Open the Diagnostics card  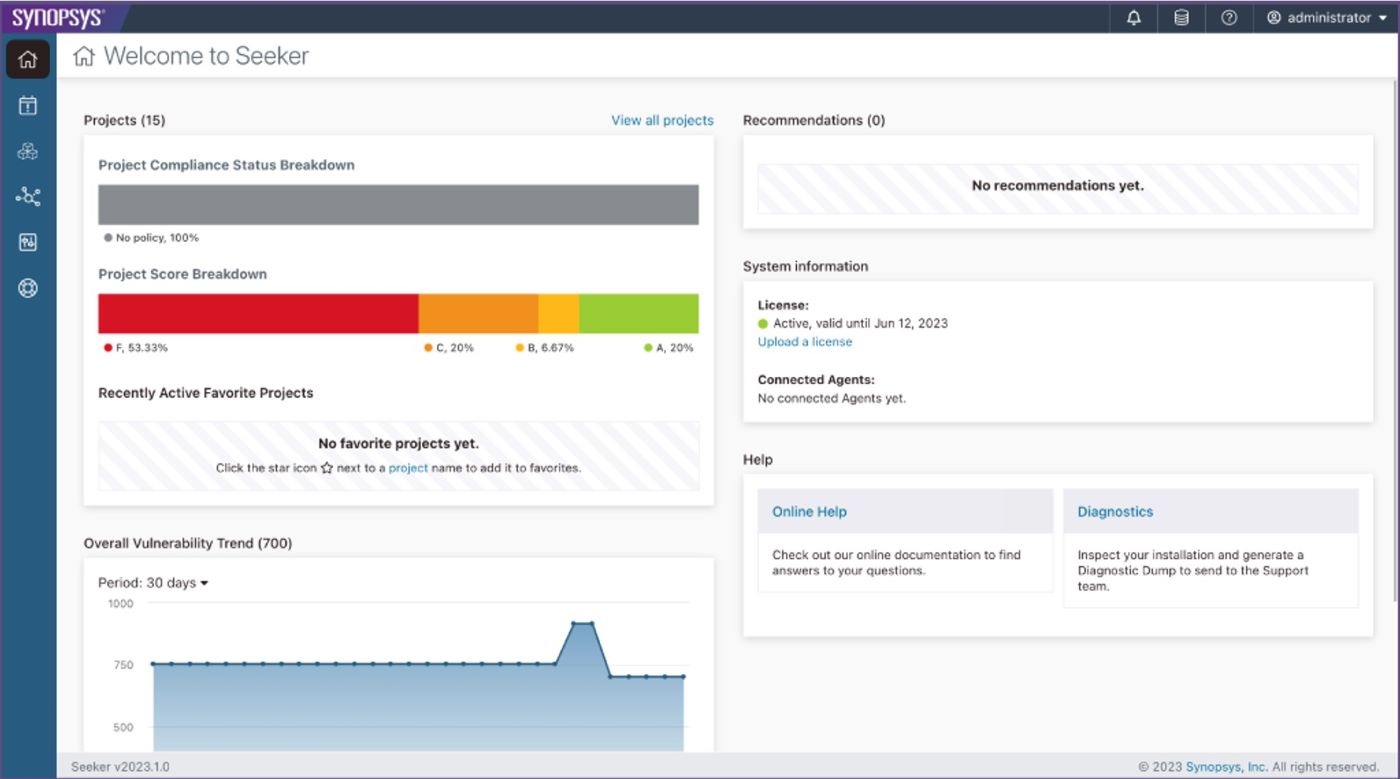pos(1211,548)
